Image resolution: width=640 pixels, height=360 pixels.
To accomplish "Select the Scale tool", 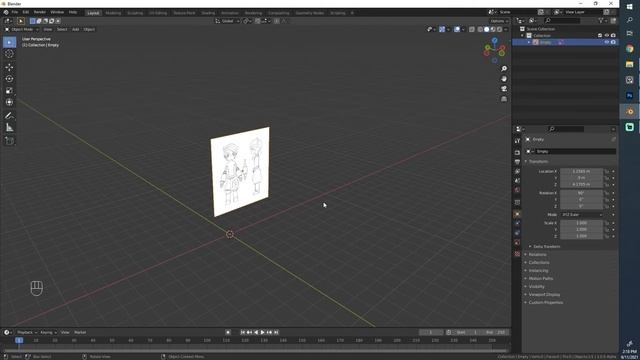I will click(9, 91).
